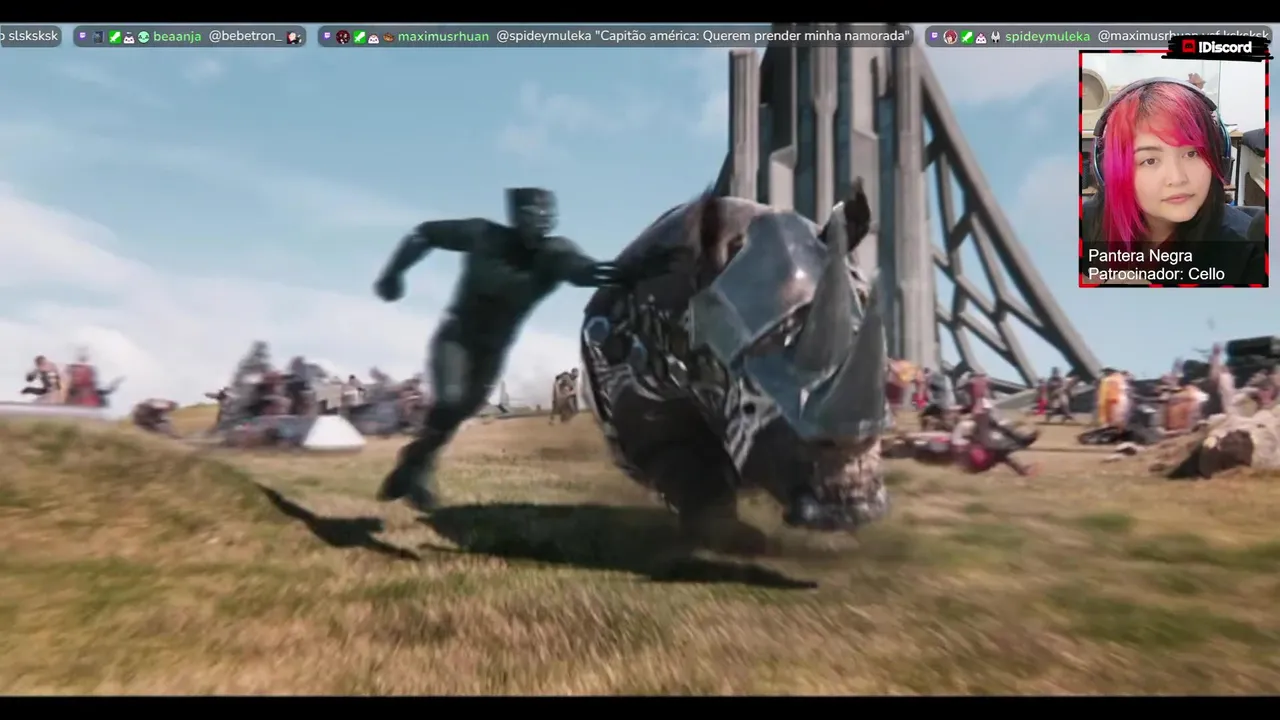Click the green sword badge beside maximusrhuan
The image size is (1280, 720).
[359, 36]
